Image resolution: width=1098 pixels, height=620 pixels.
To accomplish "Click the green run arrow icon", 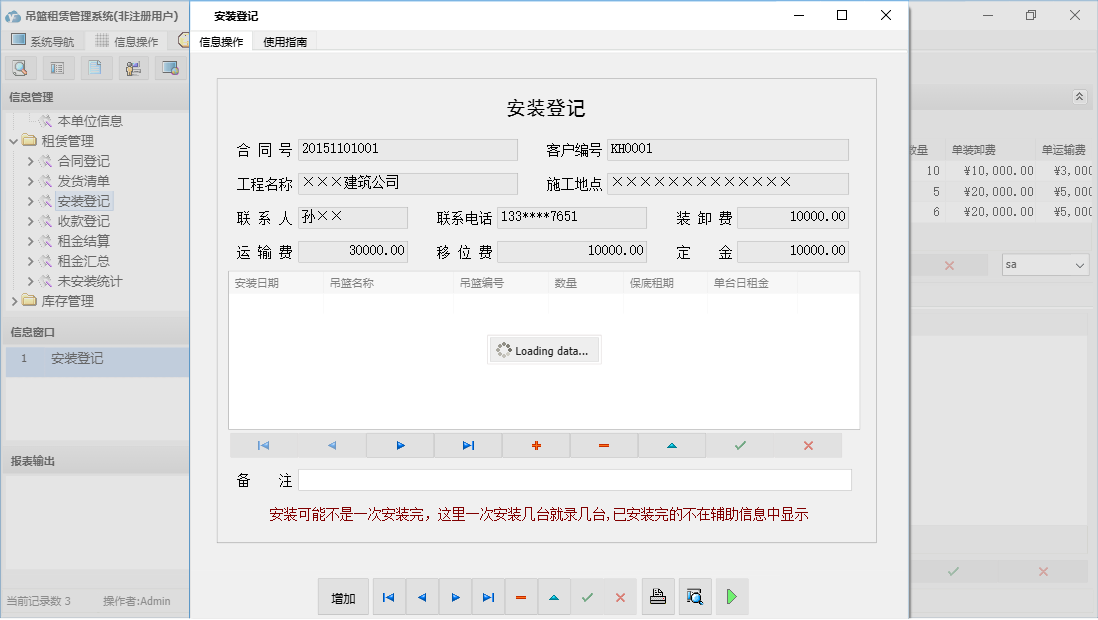I will (731, 596).
